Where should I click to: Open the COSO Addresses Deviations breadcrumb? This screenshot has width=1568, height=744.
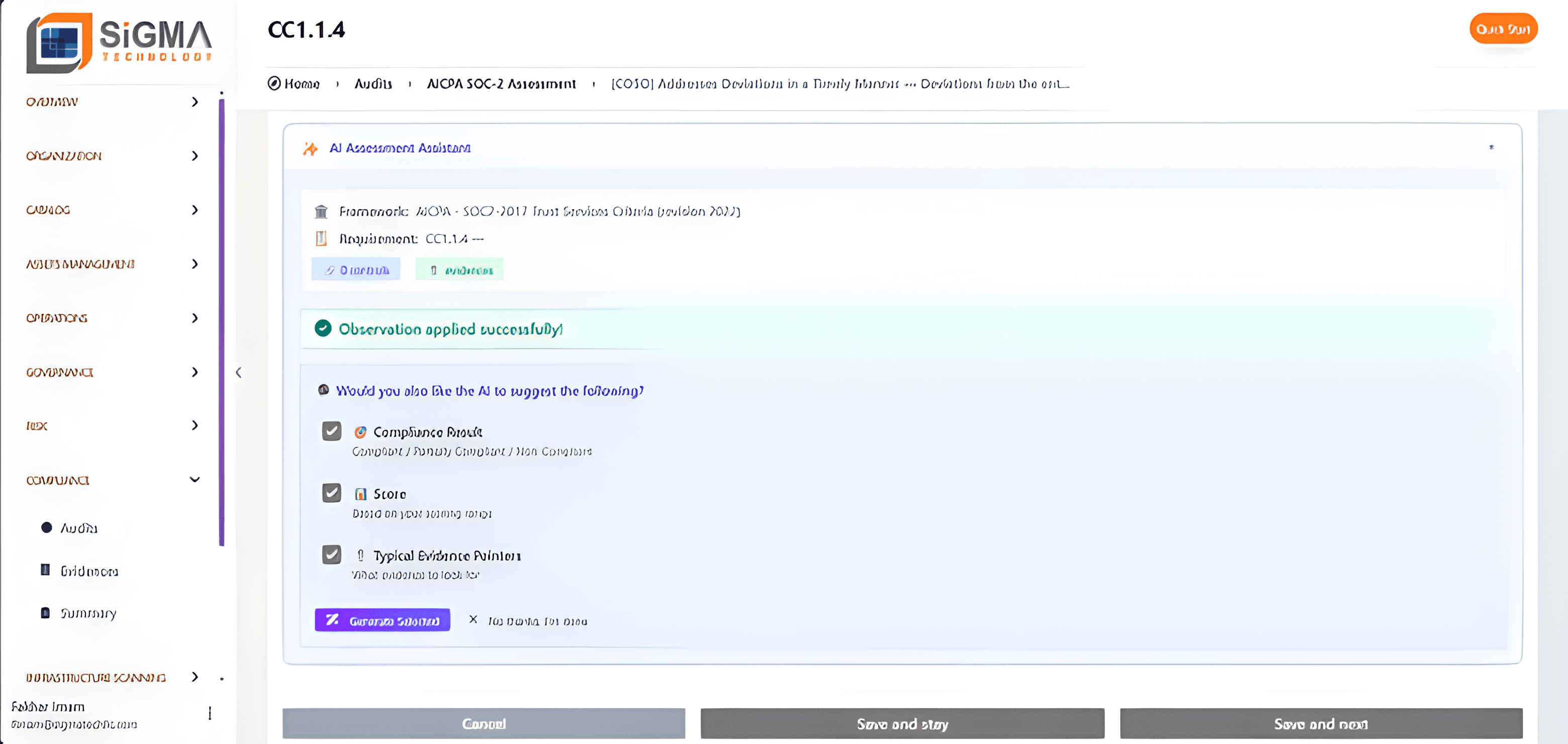(x=840, y=83)
